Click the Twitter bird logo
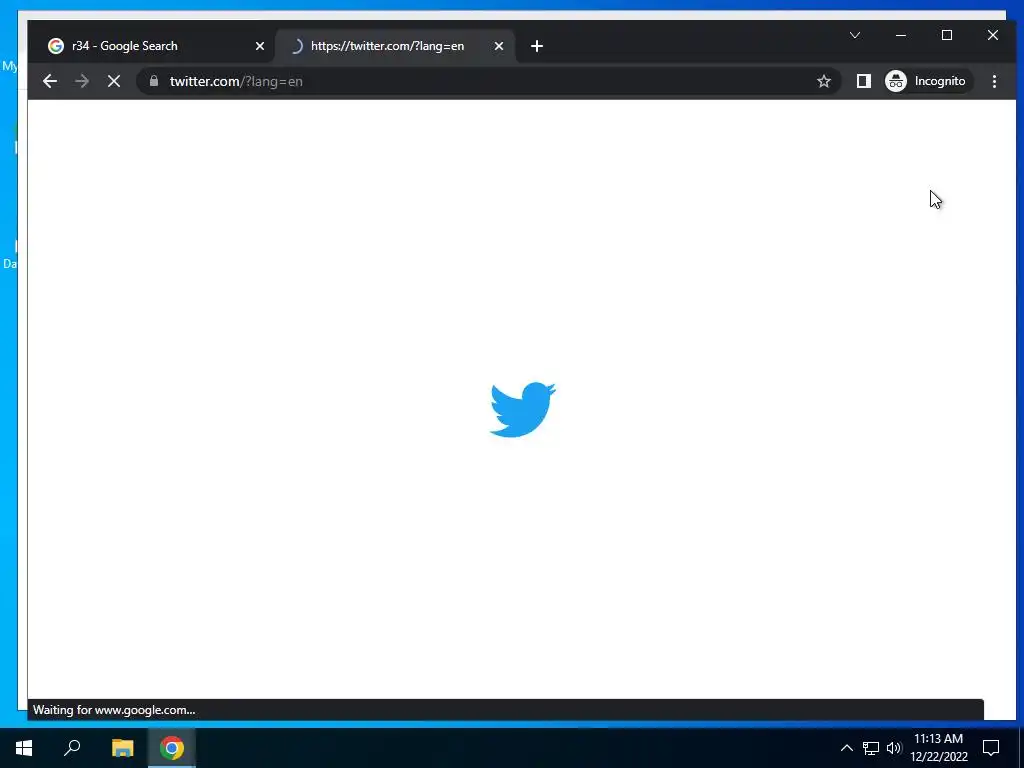Image resolution: width=1024 pixels, height=768 pixels. coord(522,409)
